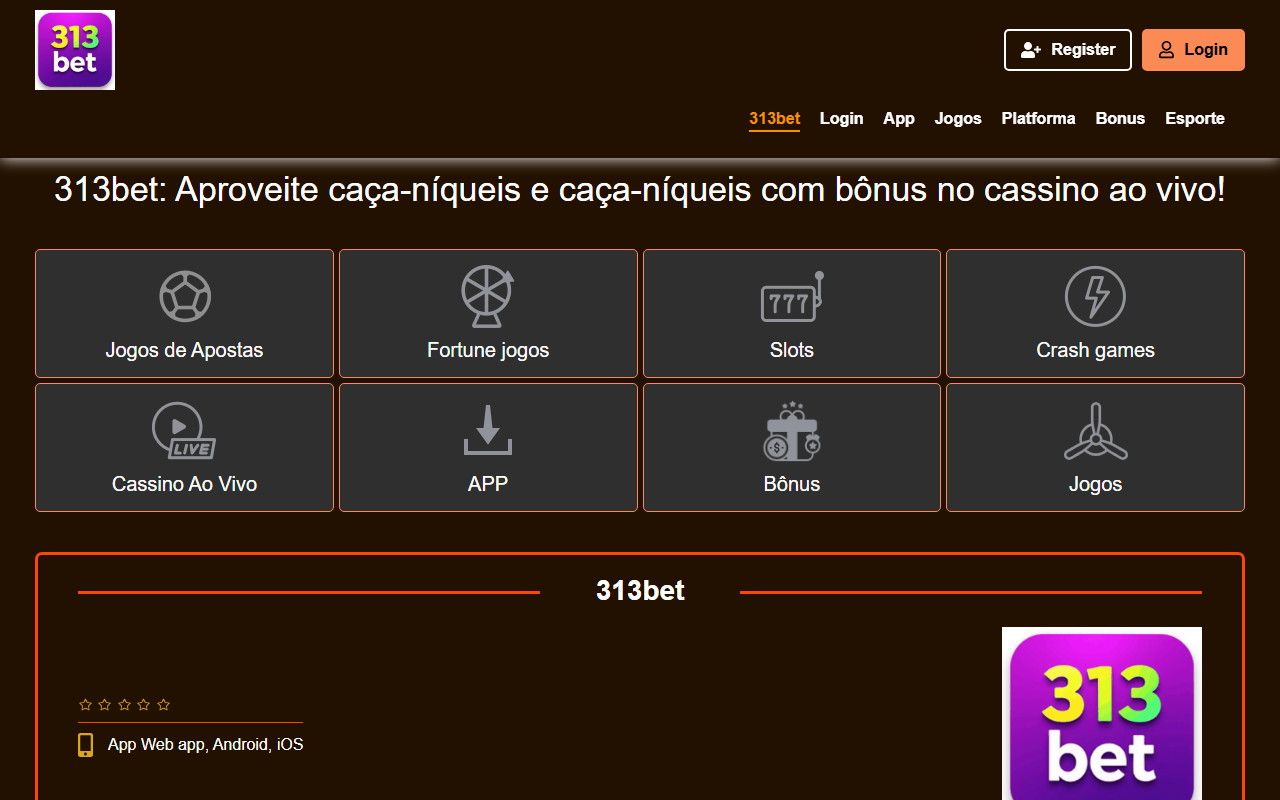Click the 777 slot machine icon
This screenshot has height=800, width=1280.
coord(792,296)
